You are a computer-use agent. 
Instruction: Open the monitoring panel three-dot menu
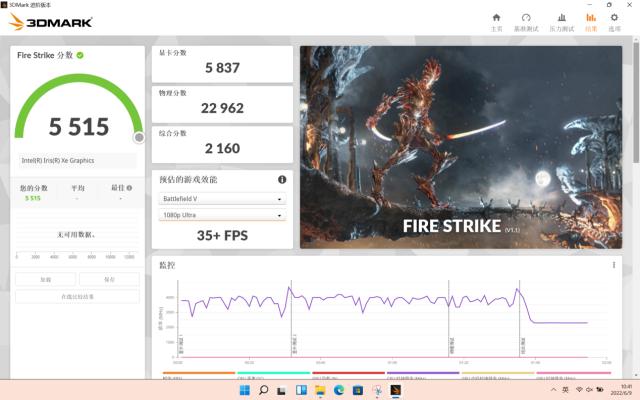tap(614, 265)
